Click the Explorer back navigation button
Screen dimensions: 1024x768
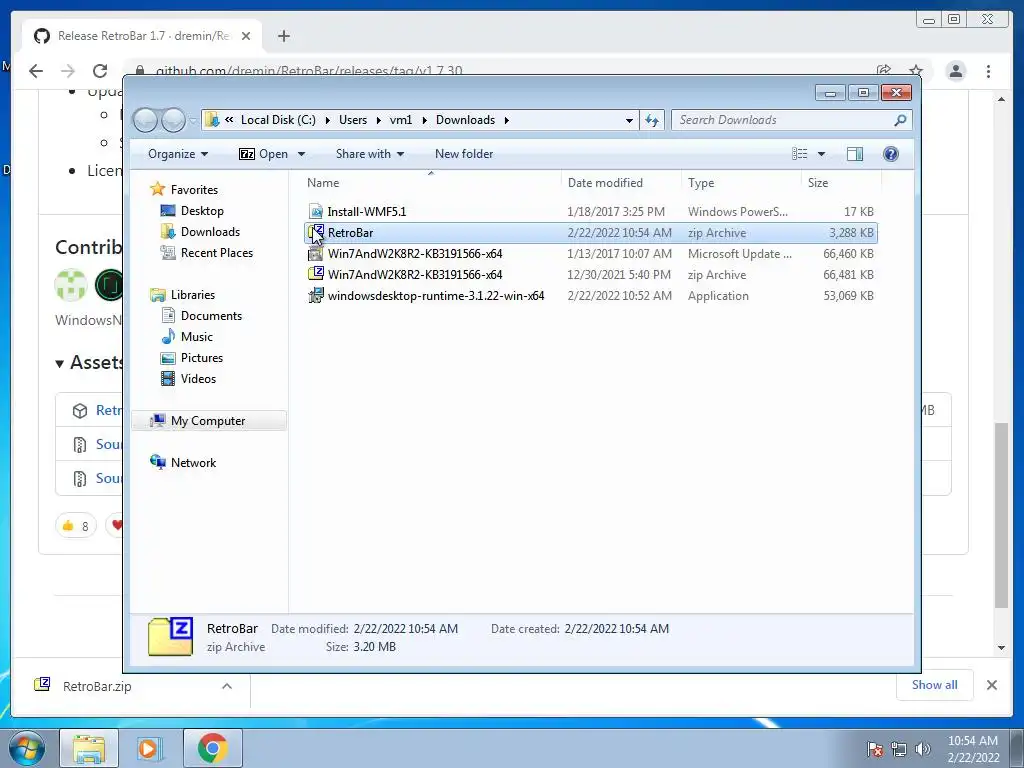tap(145, 120)
